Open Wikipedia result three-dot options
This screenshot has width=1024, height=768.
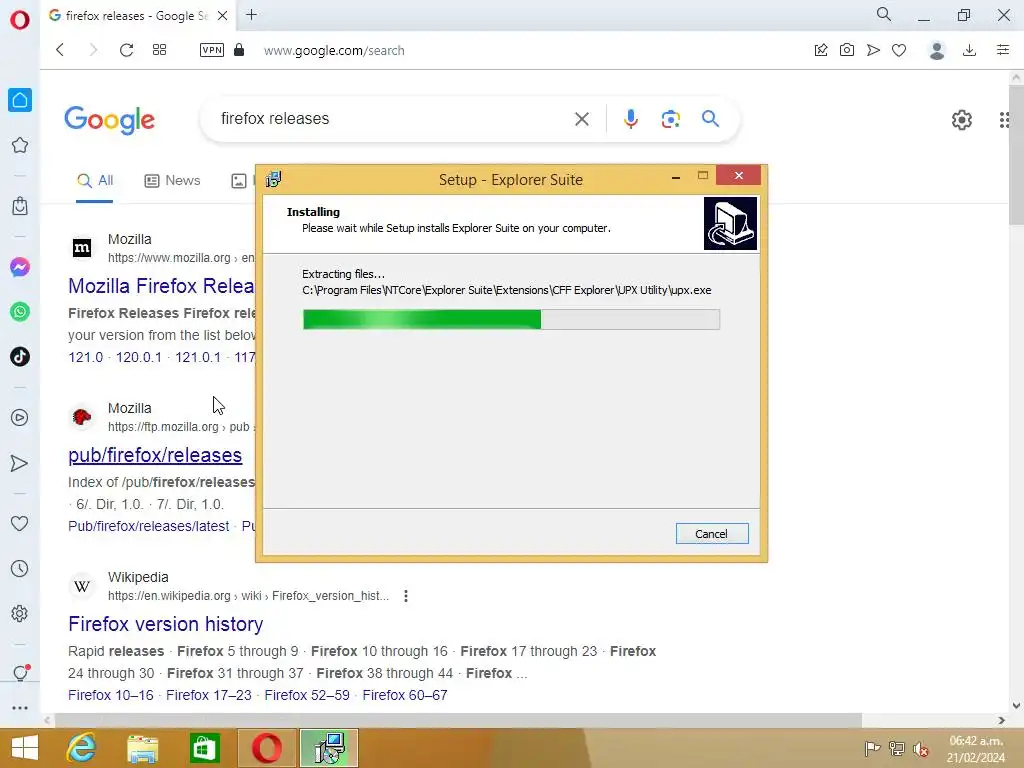pos(406,596)
